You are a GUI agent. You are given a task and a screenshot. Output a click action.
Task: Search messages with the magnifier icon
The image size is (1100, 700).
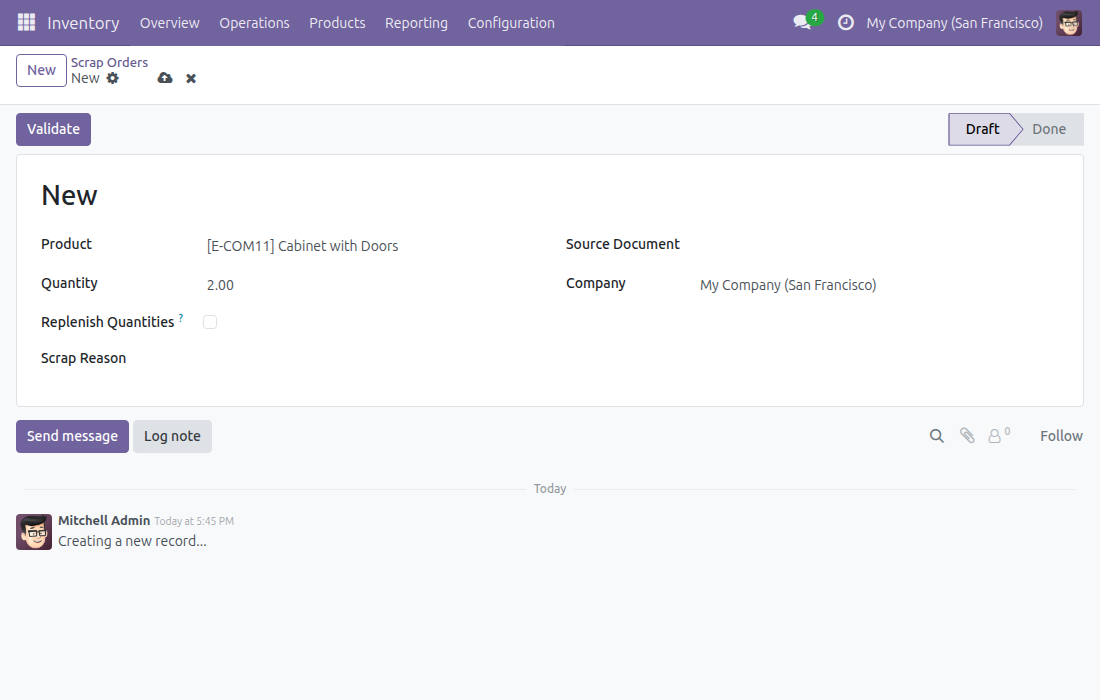coord(937,436)
